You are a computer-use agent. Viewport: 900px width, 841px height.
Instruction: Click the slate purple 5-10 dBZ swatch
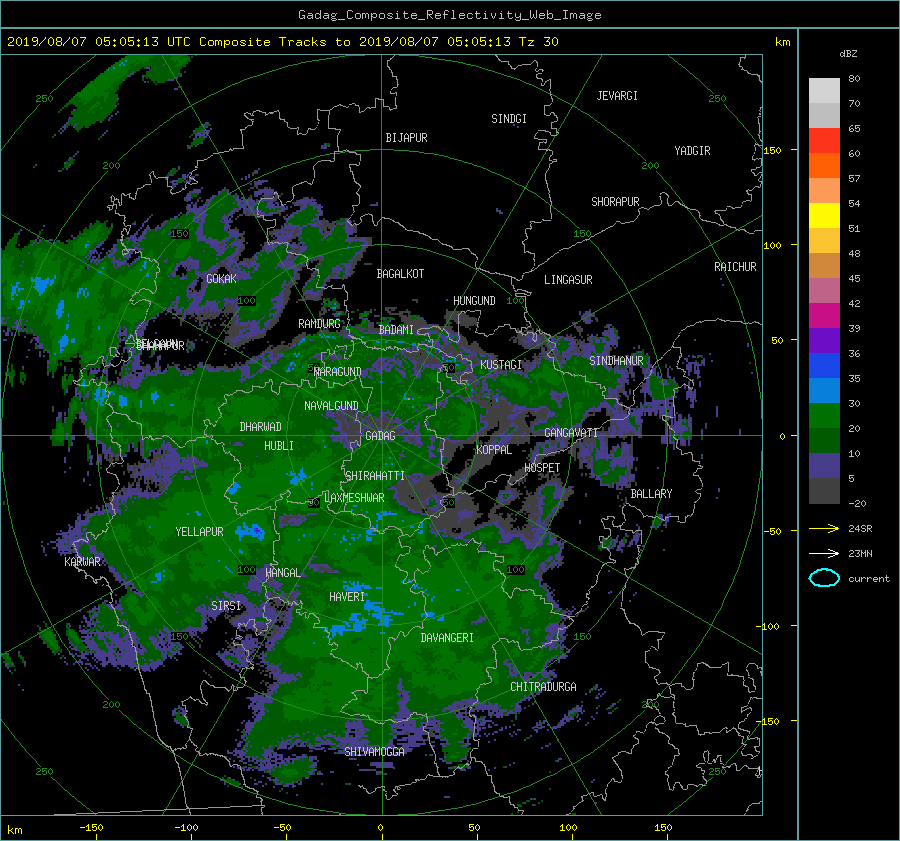click(824, 466)
